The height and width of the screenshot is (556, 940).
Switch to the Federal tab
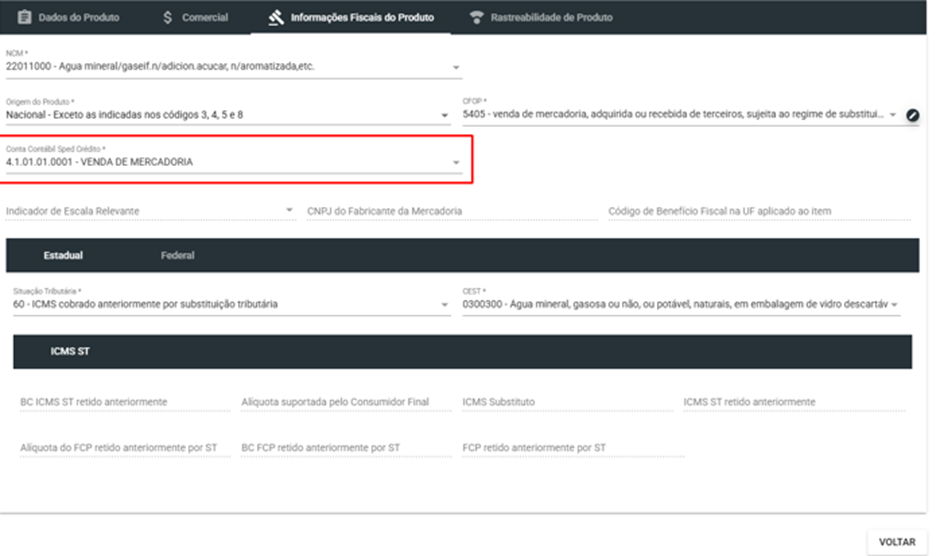tap(177, 256)
